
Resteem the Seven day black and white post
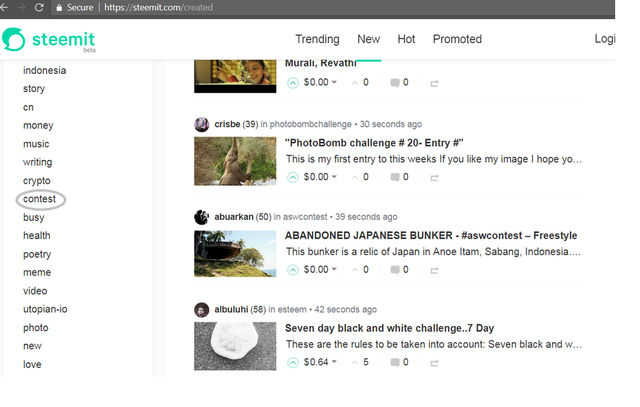coord(434,363)
